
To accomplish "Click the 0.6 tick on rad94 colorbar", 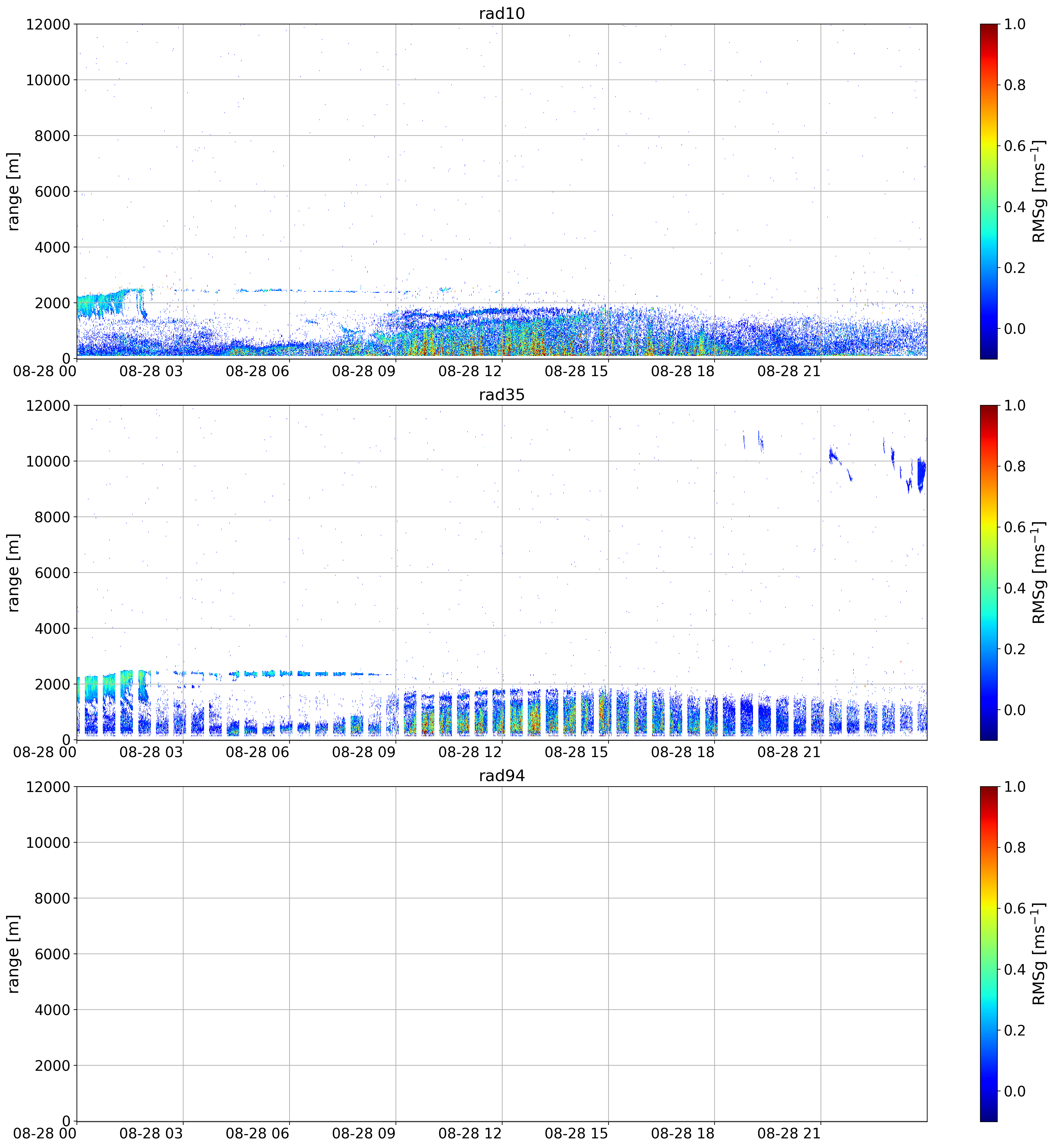I will [x=1014, y=908].
